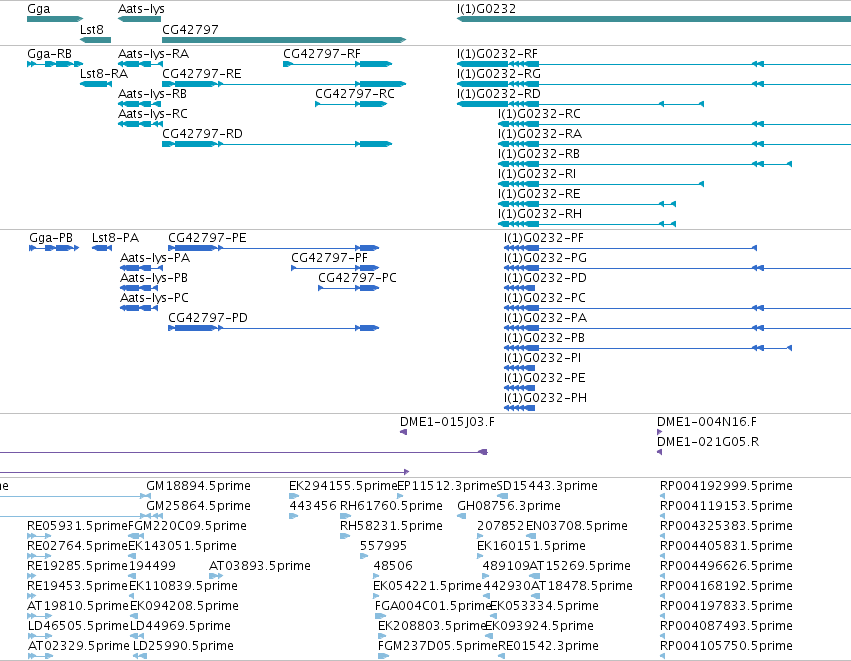Click the l(1)G0232 gene feature bar
Viewport: 851px width, 661px height.
coord(654,19)
